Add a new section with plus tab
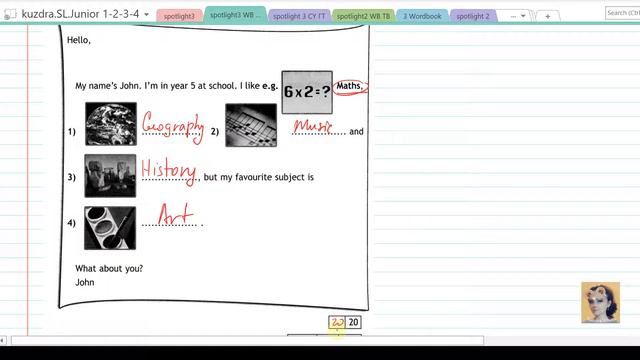Screen dimensions: 640x360 (548, 16)
